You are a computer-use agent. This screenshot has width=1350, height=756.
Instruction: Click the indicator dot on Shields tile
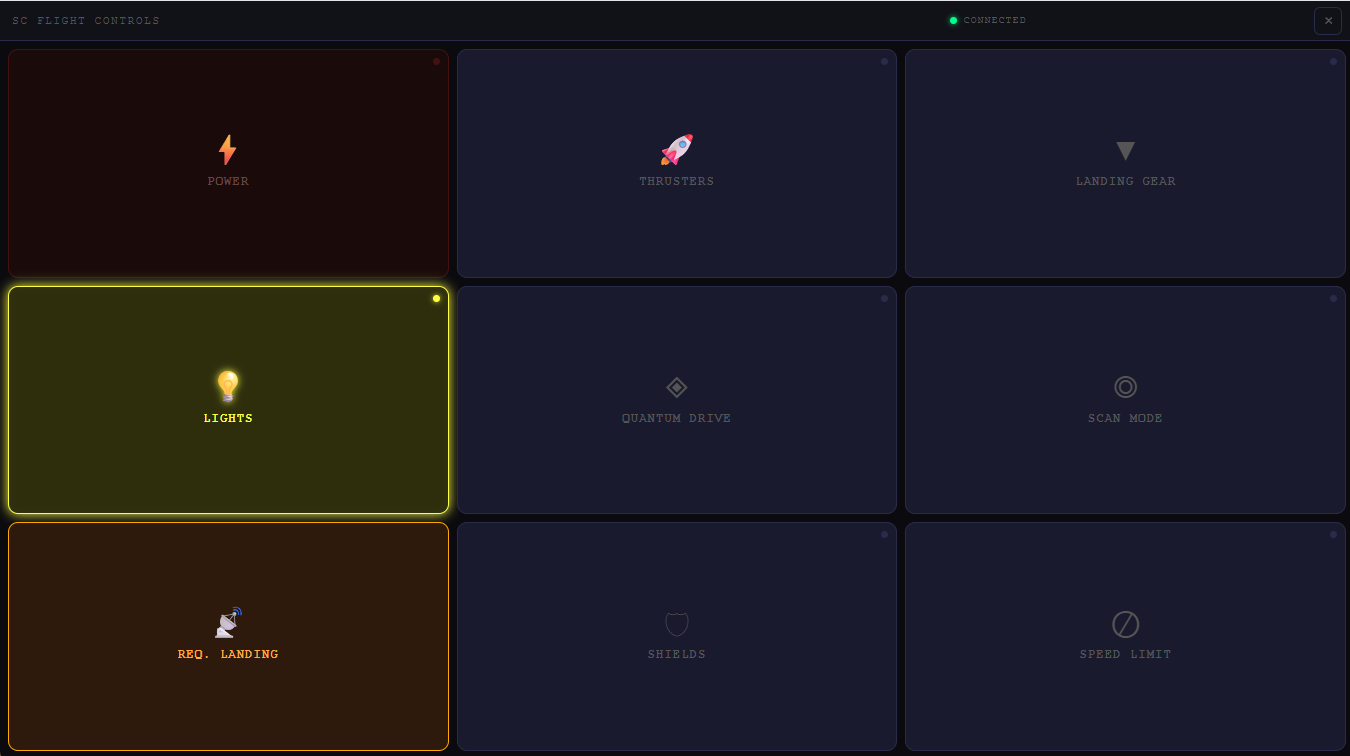pos(884,534)
